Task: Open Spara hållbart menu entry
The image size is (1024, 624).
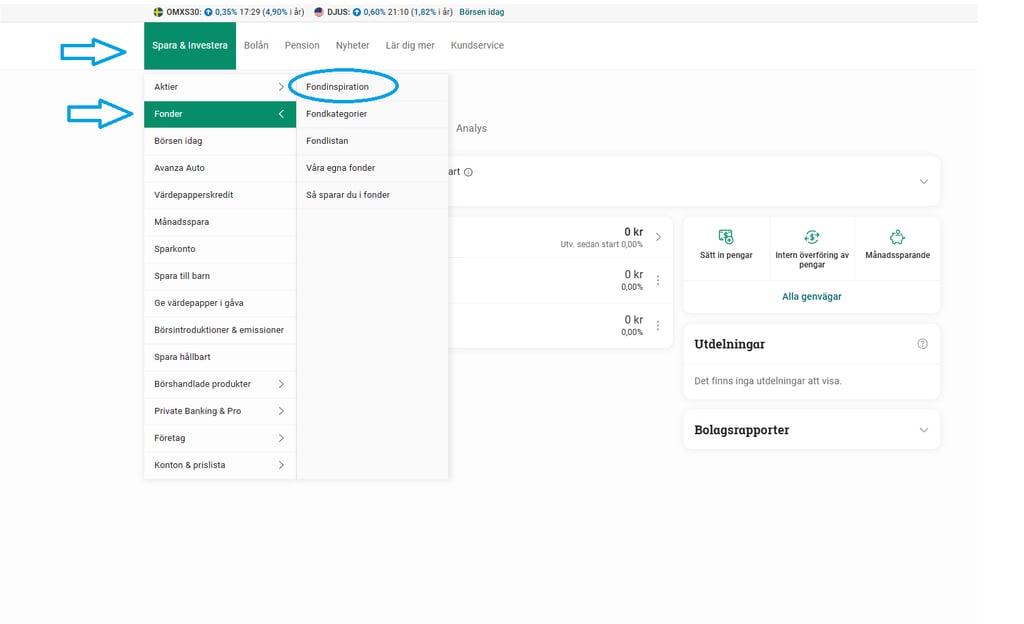Action: (x=220, y=357)
